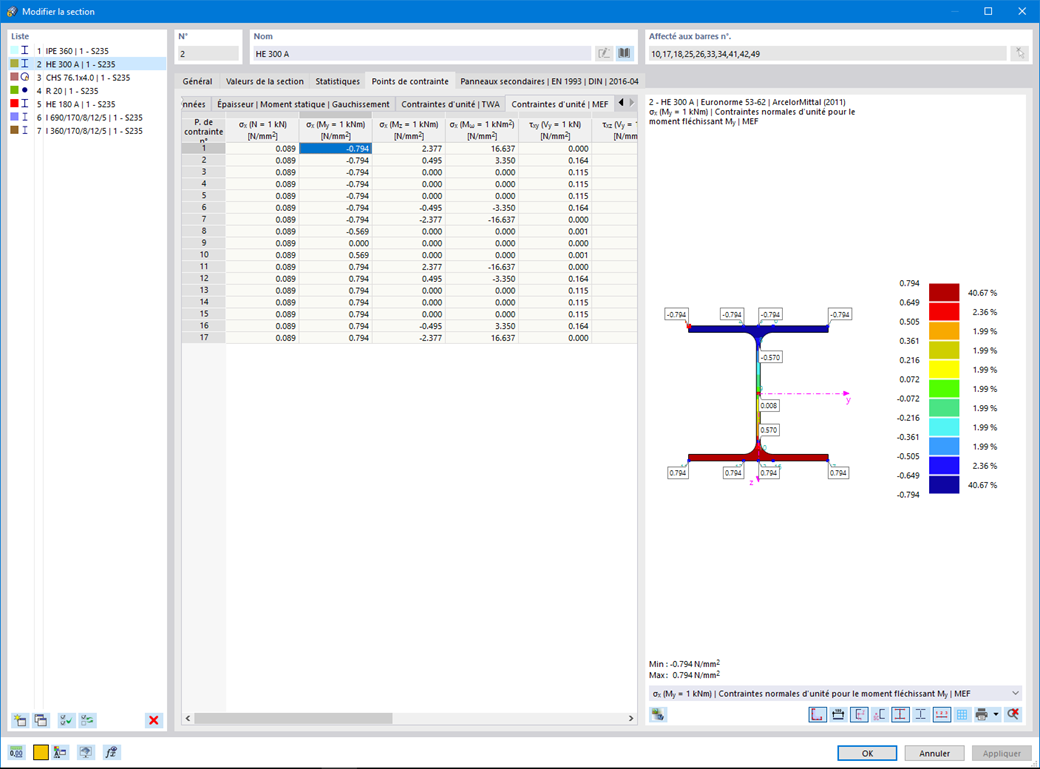The image size is (1040, 769).
Task: Open the section library book icon
Action: click(624, 54)
